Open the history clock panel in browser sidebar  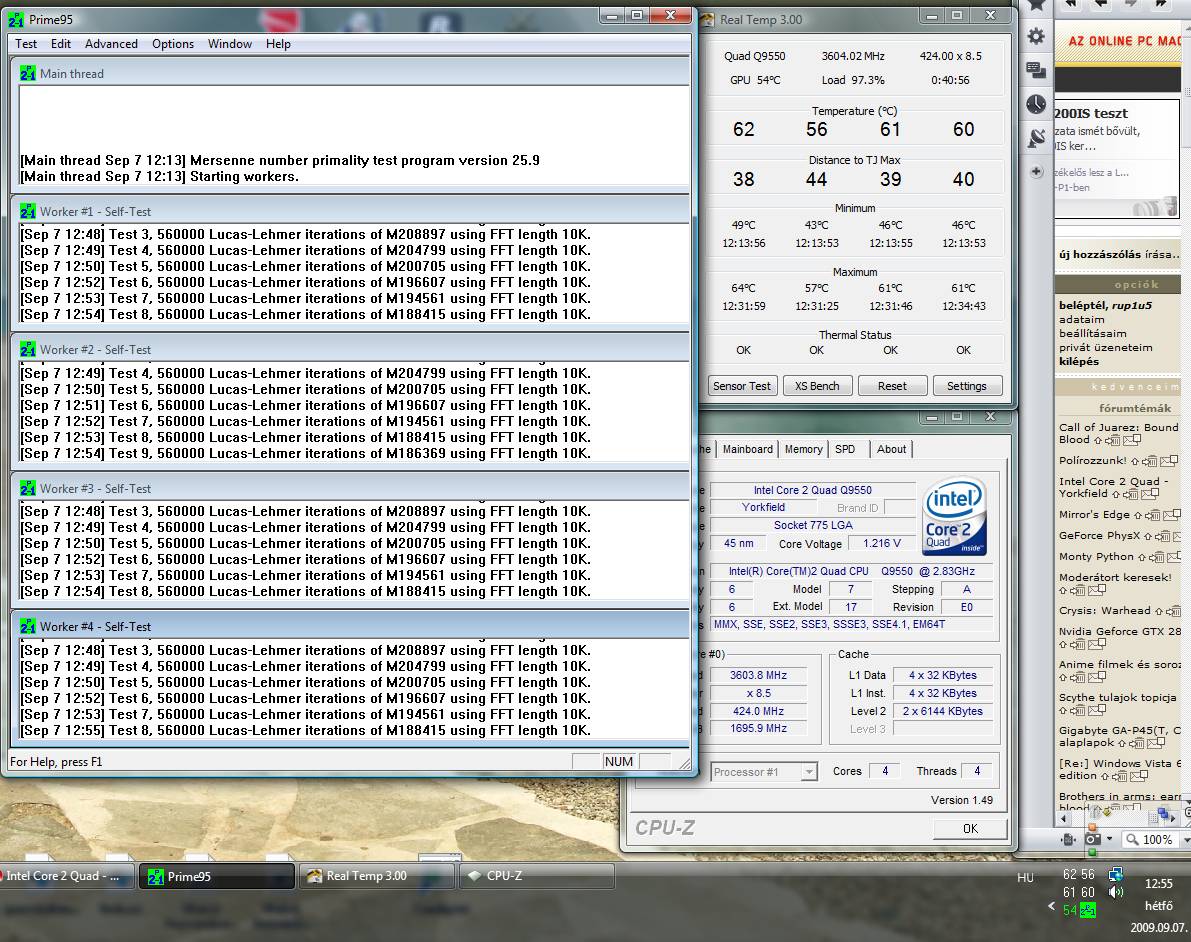pyautogui.click(x=1036, y=104)
